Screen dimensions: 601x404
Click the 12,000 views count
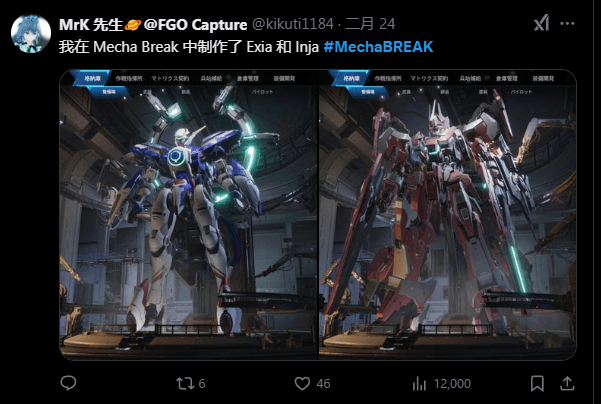point(452,384)
